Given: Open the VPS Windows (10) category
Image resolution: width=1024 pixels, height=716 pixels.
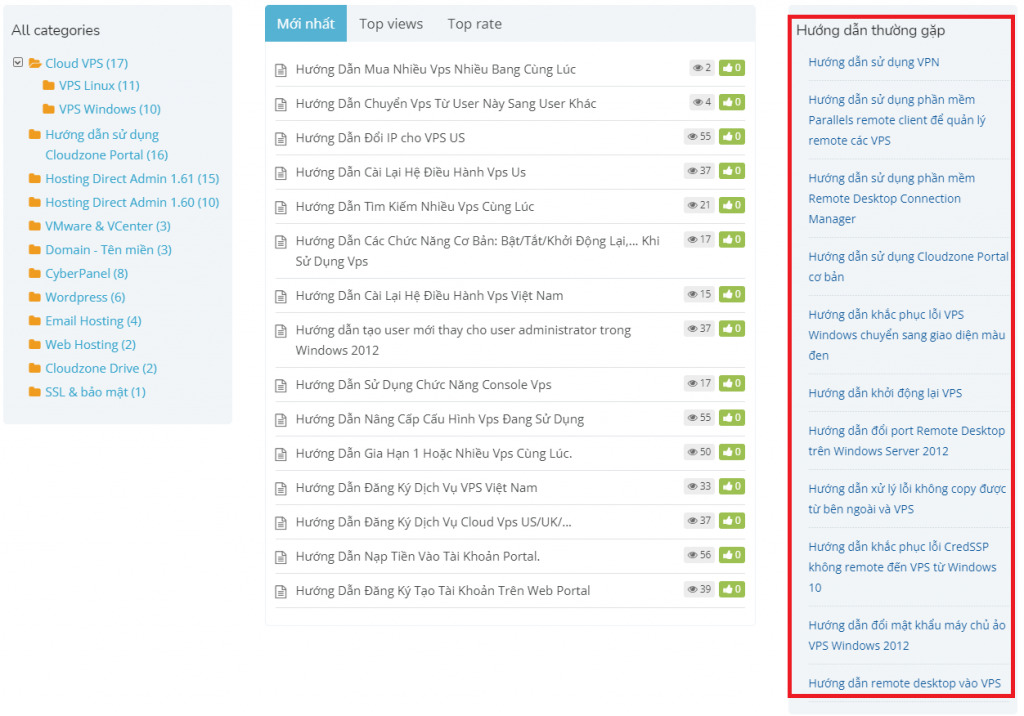Looking at the screenshot, I should [x=109, y=109].
